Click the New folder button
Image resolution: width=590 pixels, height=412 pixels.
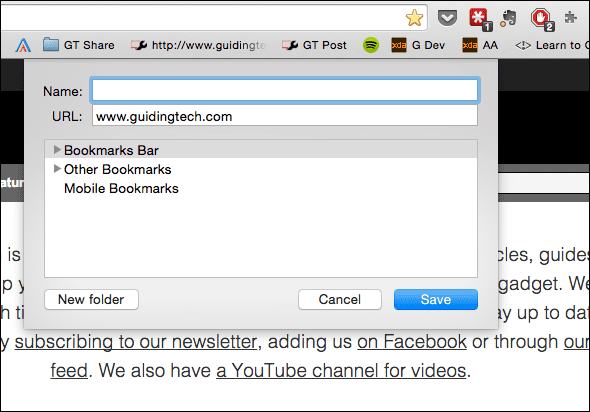click(x=91, y=299)
